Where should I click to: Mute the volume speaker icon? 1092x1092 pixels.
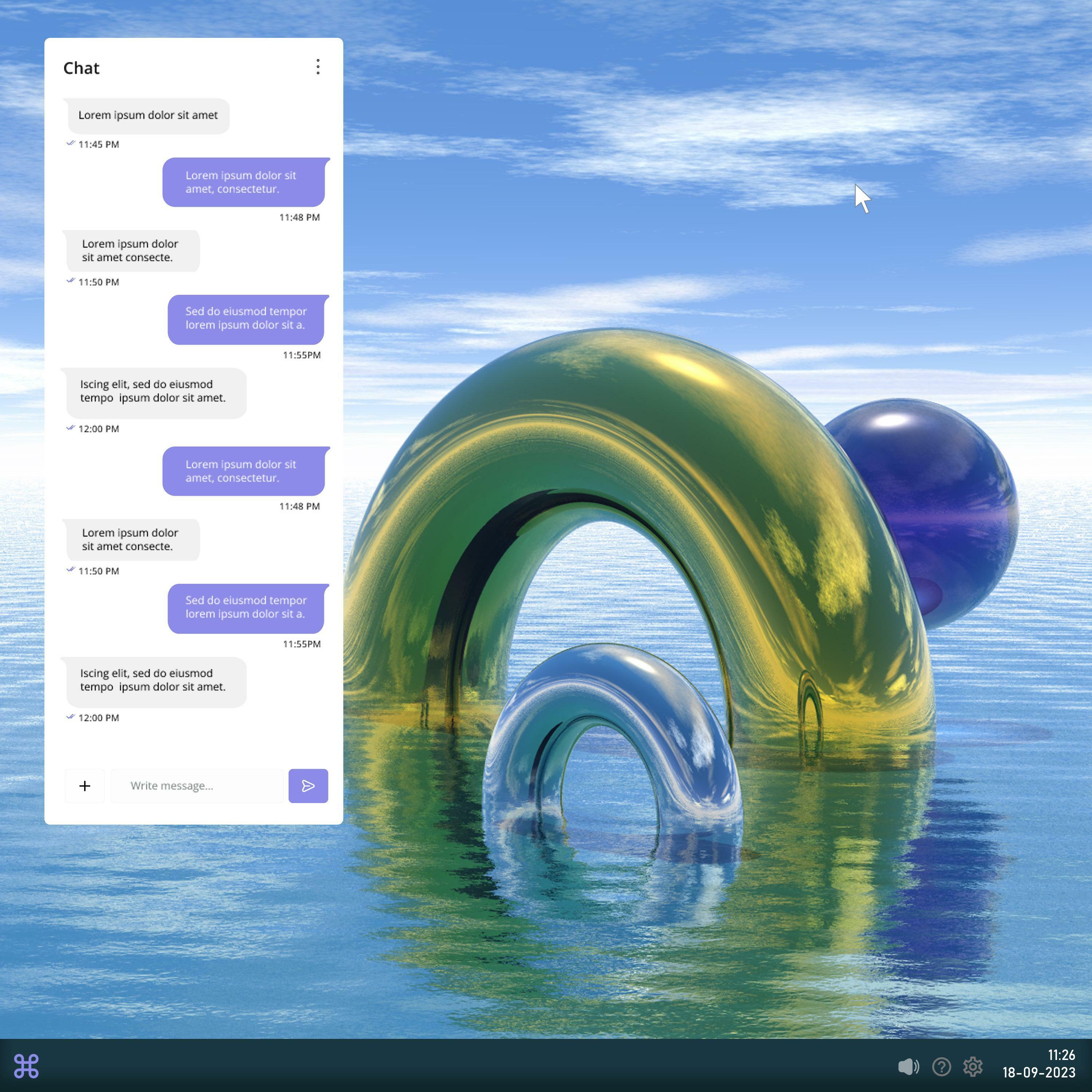pos(908,1067)
